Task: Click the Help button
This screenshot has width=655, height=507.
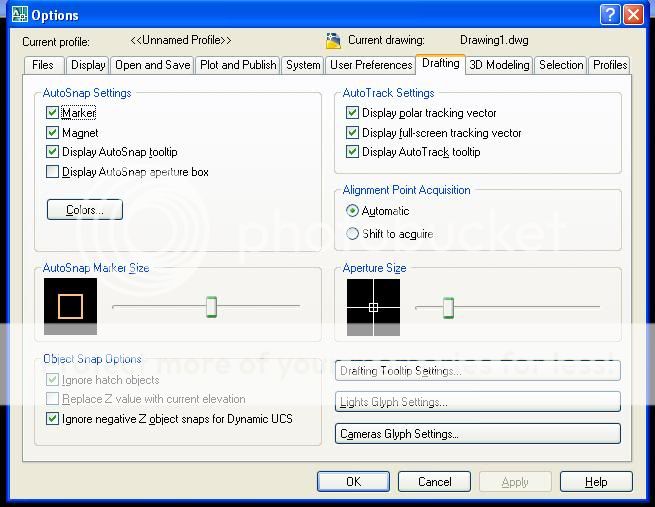Action: pos(596,482)
